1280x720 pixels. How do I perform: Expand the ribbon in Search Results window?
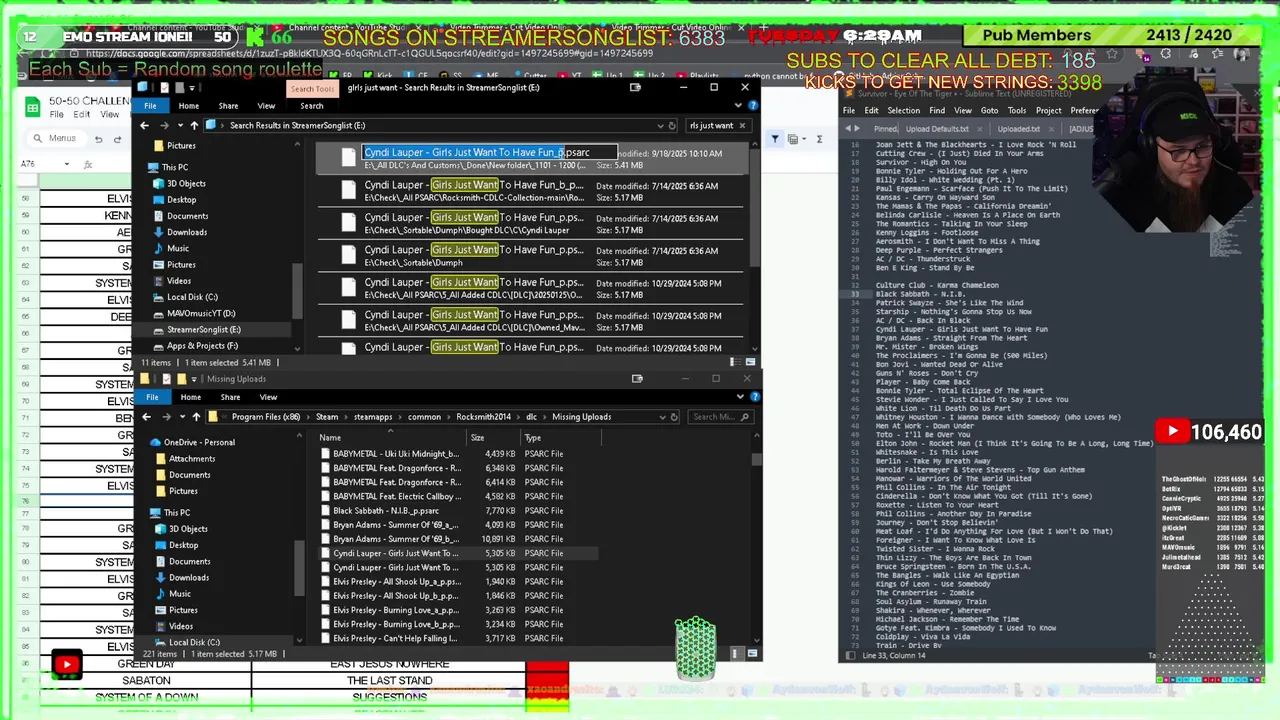[x=739, y=106]
